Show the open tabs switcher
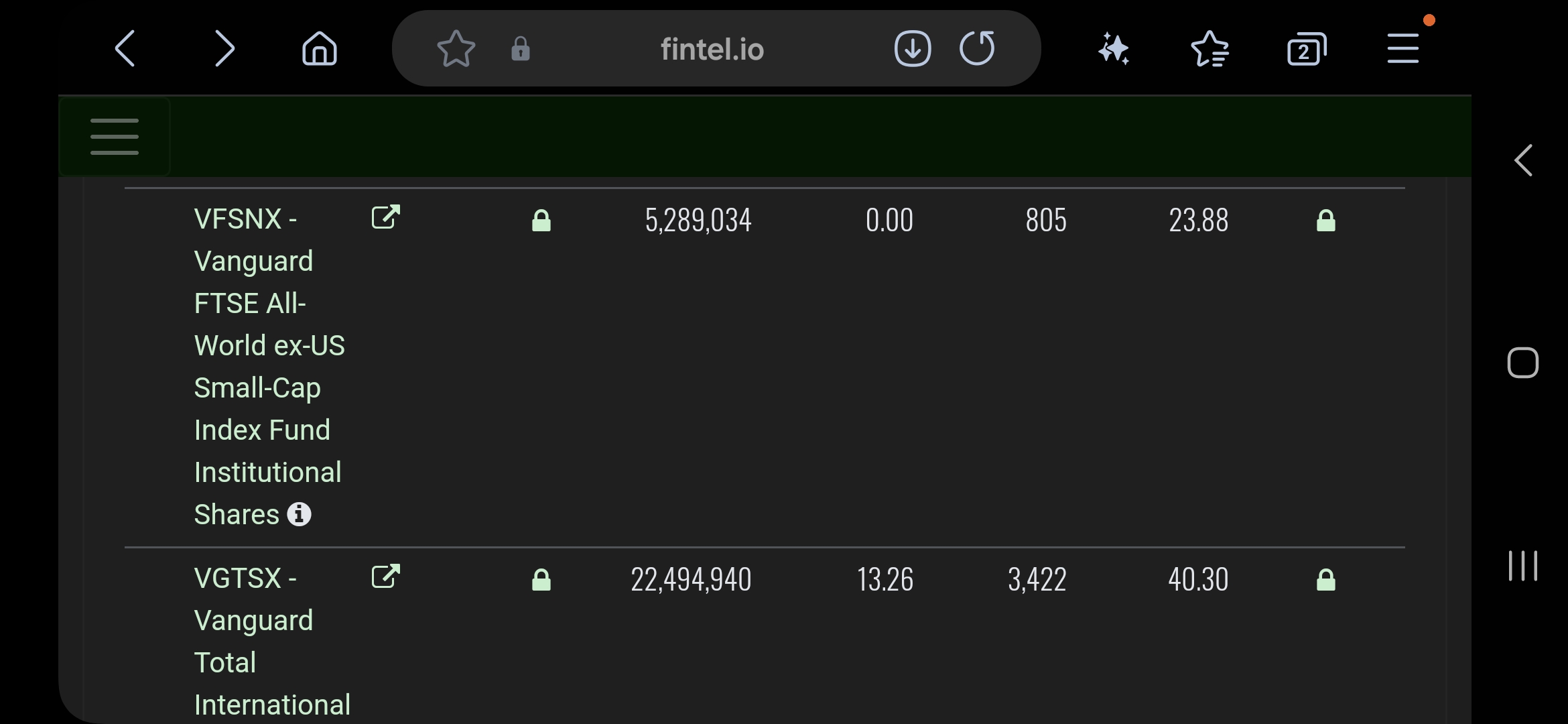The height and width of the screenshot is (724, 1568). (1307, 48)
